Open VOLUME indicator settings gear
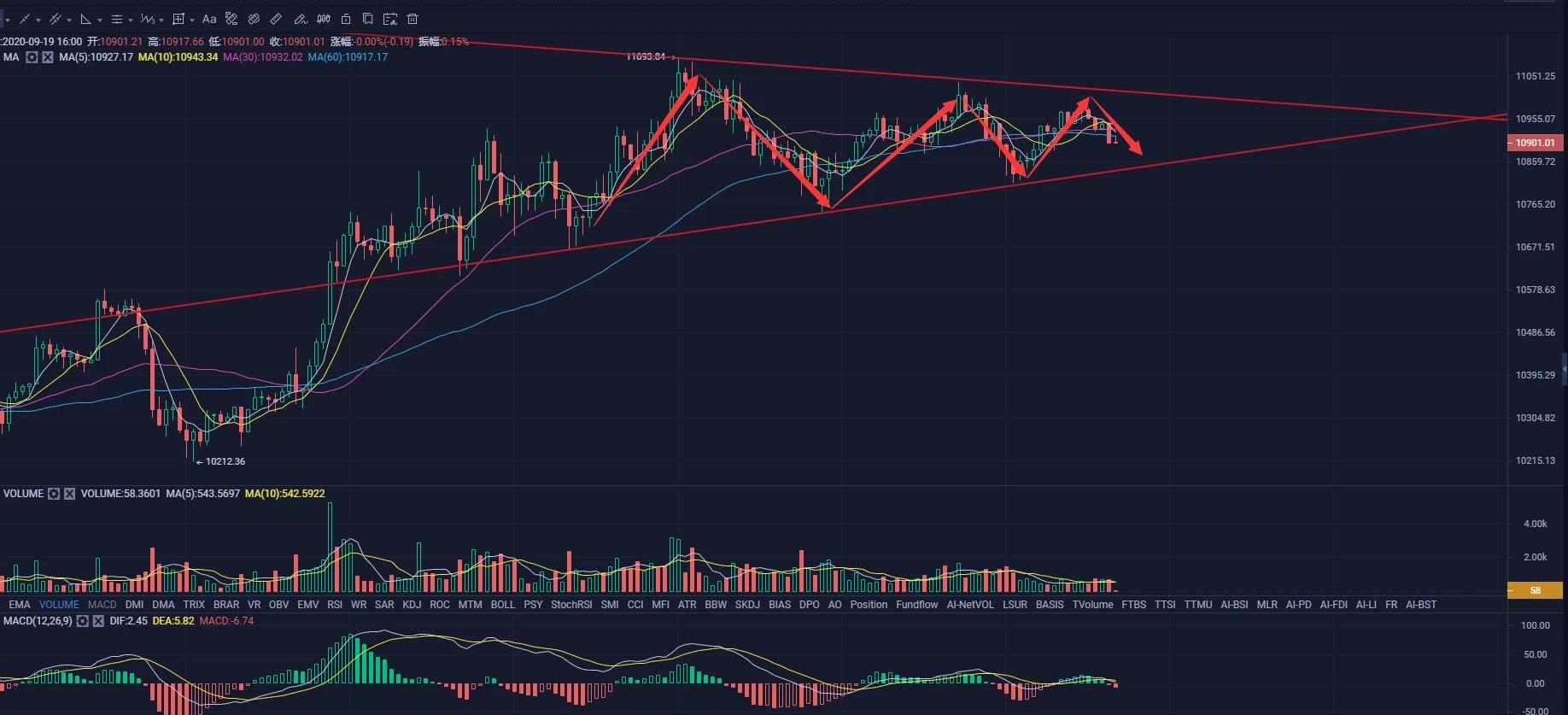The width and height of the screenshot is (1568, 715). pyautogui.click(x=54, y=494)
